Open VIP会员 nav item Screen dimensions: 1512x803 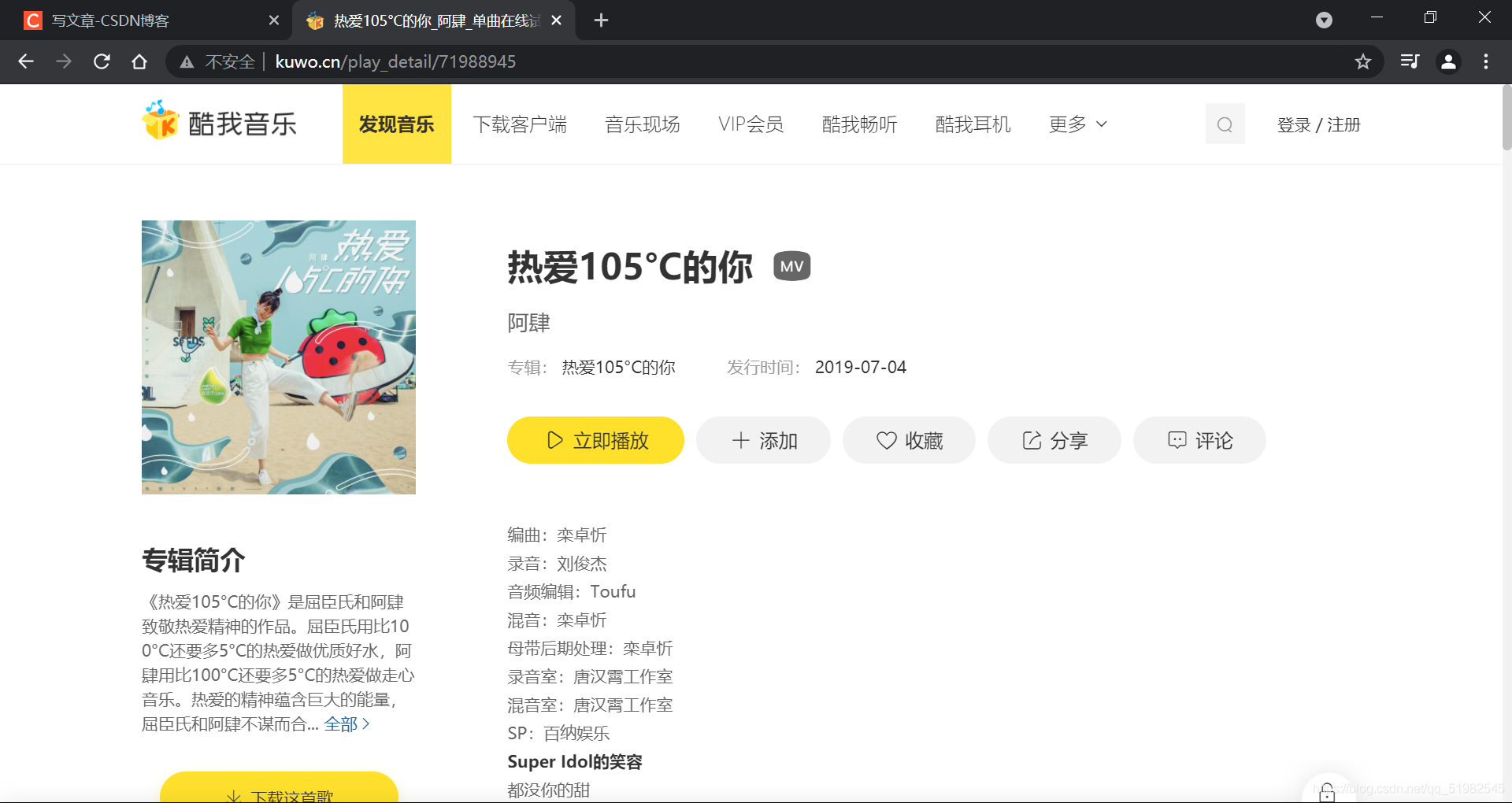pos(751,124)
